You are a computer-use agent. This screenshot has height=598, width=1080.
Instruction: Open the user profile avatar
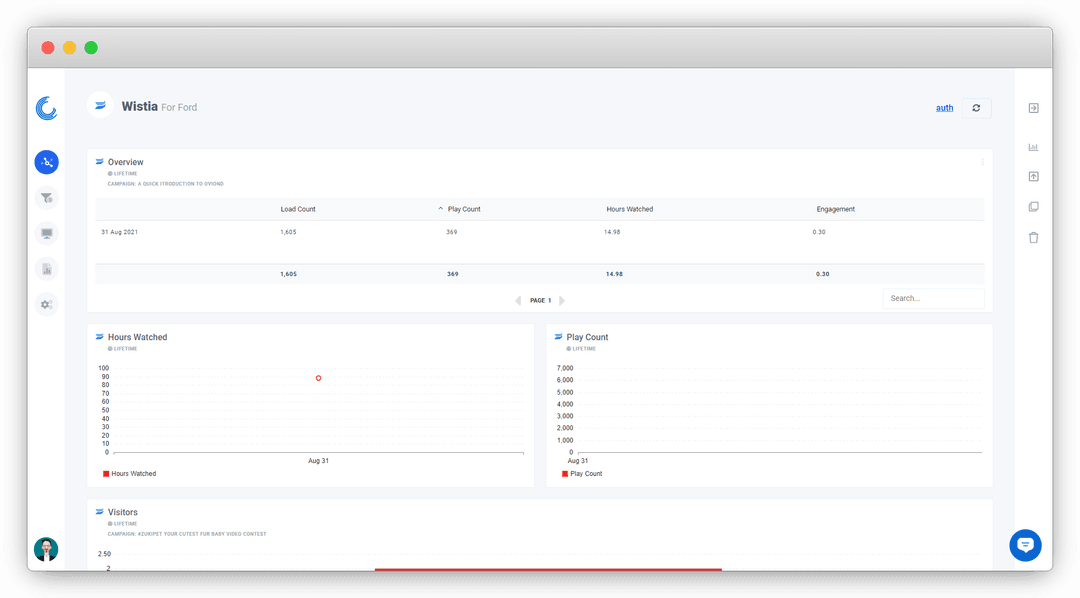(46, 549)
